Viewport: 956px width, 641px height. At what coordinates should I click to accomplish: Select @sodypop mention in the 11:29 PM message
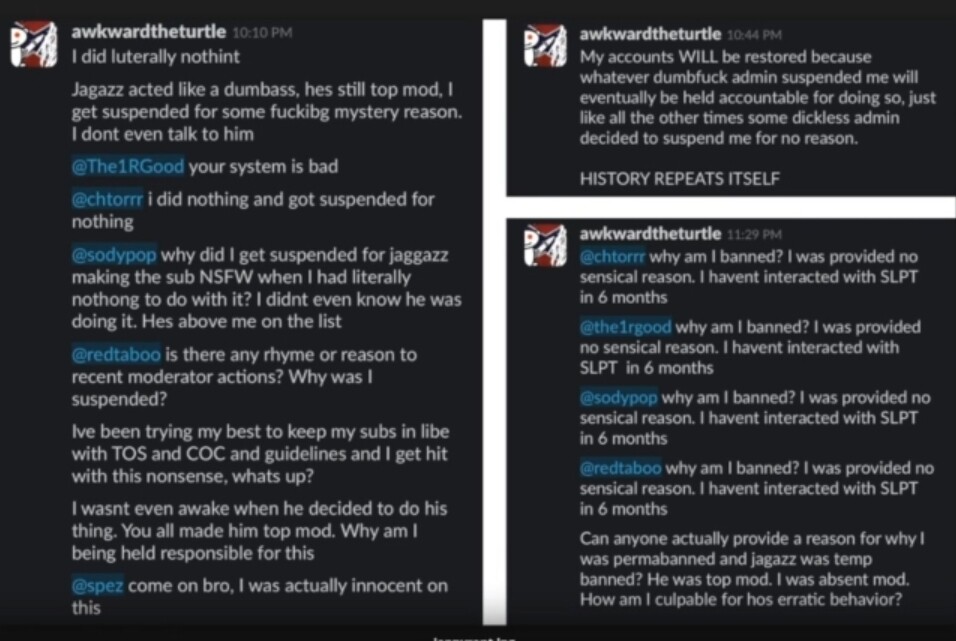pyautogui.click(x=618, y=397)
